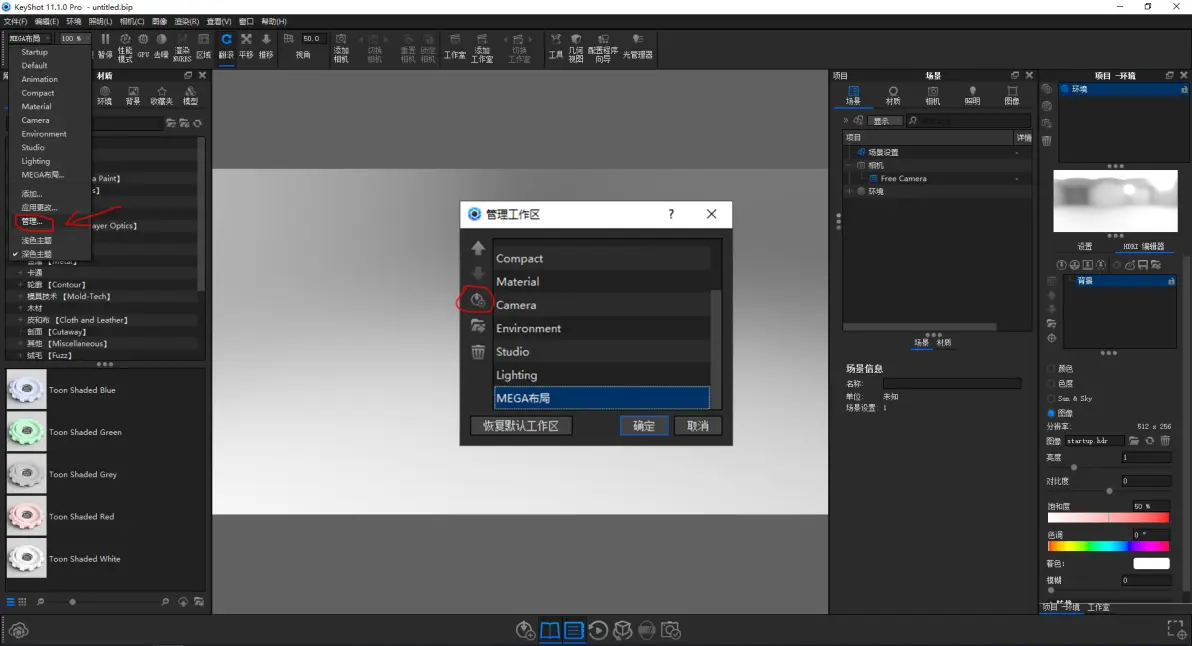Choose the 浅色主题 light theme option
The image size is (1192, 646).
click(36, 240)
